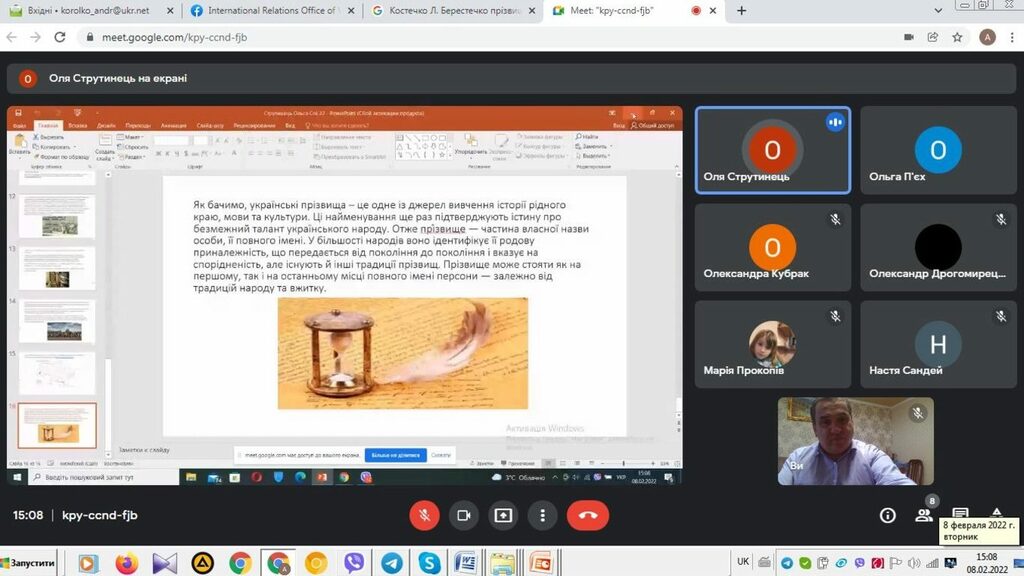Select Оля Струтинець participant tile

point(772,150)
